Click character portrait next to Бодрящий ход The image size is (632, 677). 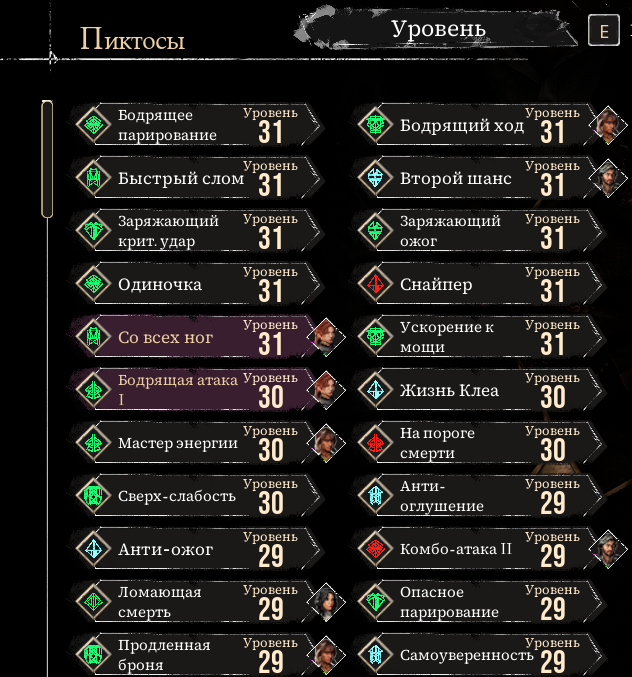[608, 125]
